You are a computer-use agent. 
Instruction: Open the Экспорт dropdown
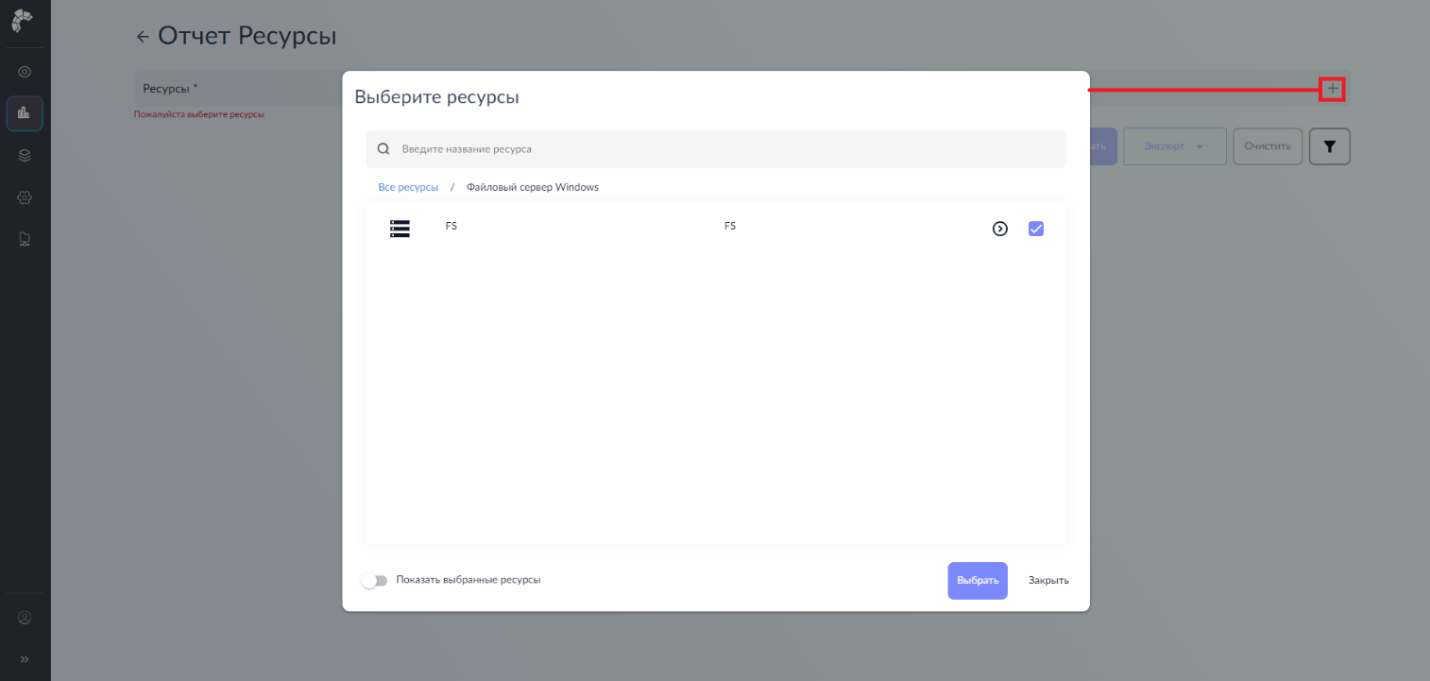coord(1175,146)
